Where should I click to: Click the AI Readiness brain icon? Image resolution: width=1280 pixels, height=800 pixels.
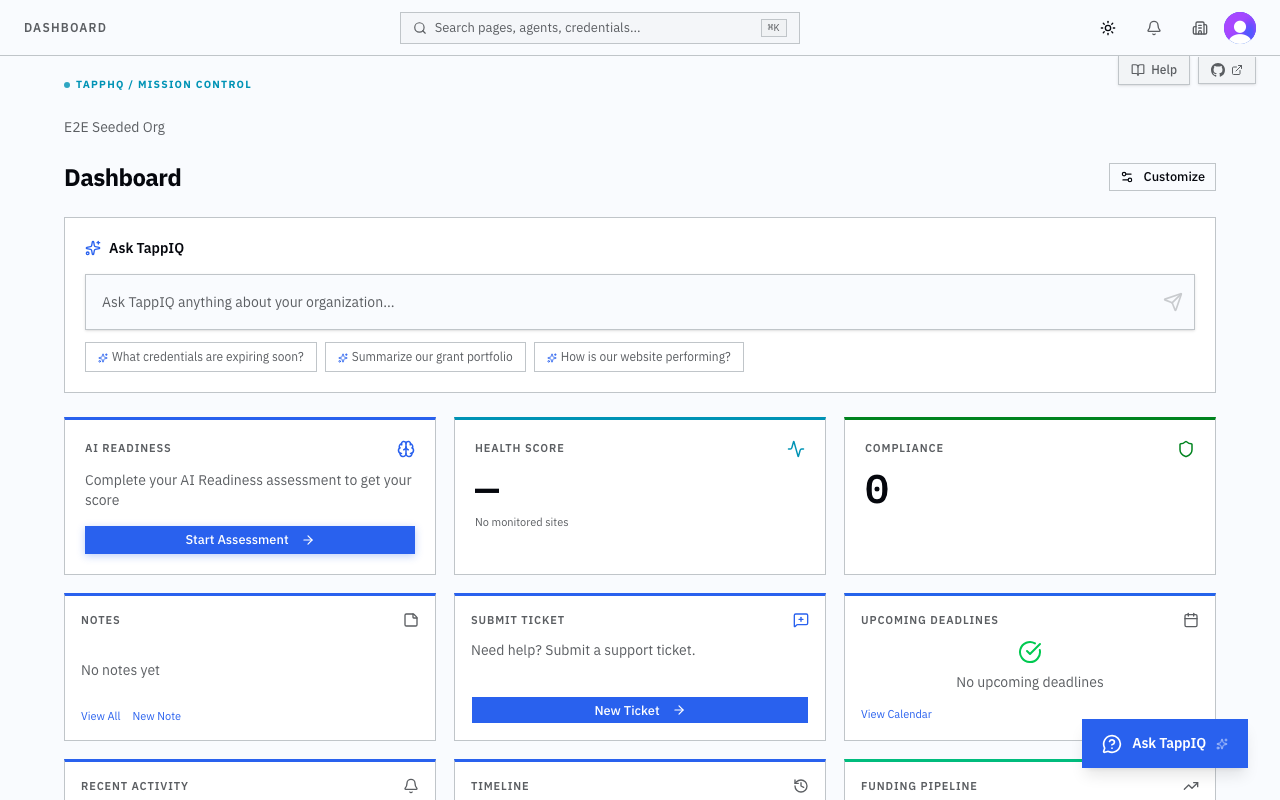click(406, 449)
